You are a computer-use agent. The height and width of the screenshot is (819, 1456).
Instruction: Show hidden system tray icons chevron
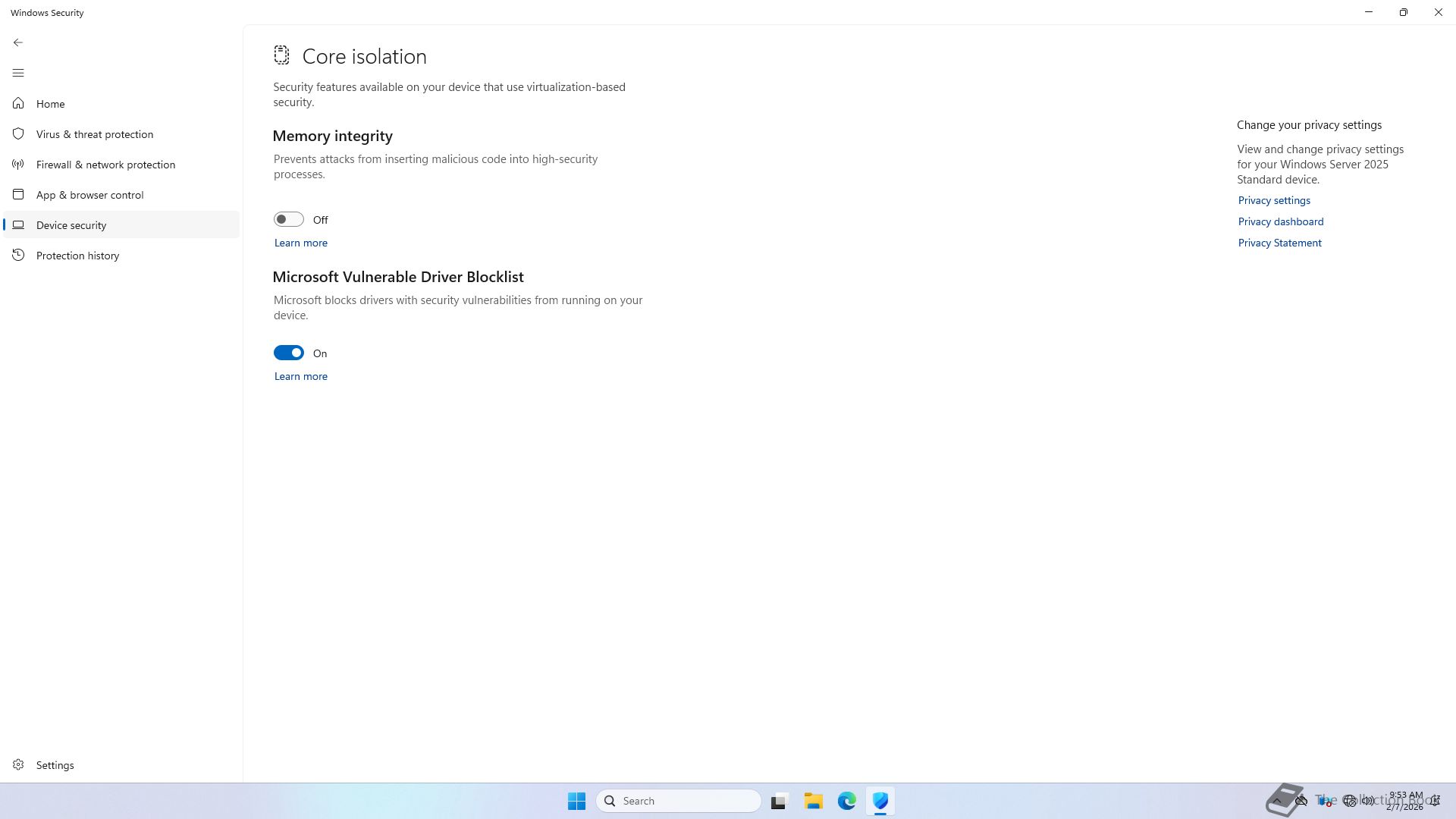(1277, 801)
